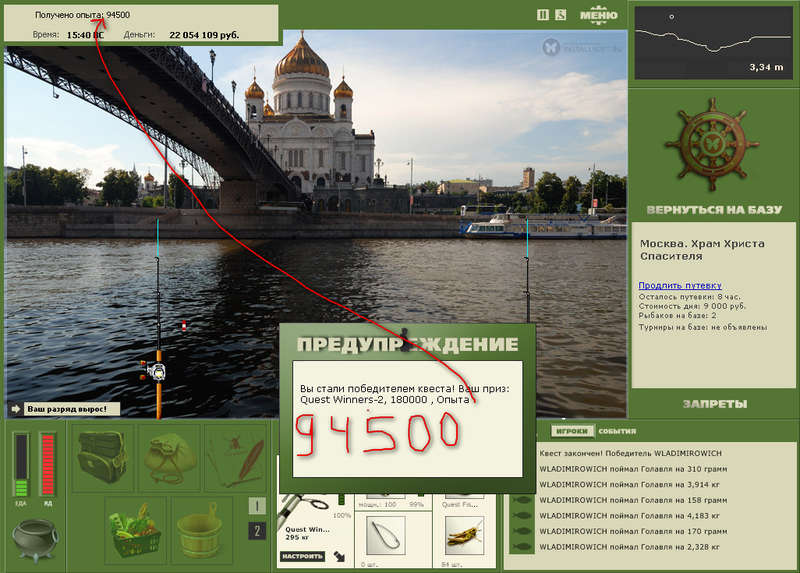
Task: Open the fishing backpack icon
Action: coord(102,457)
